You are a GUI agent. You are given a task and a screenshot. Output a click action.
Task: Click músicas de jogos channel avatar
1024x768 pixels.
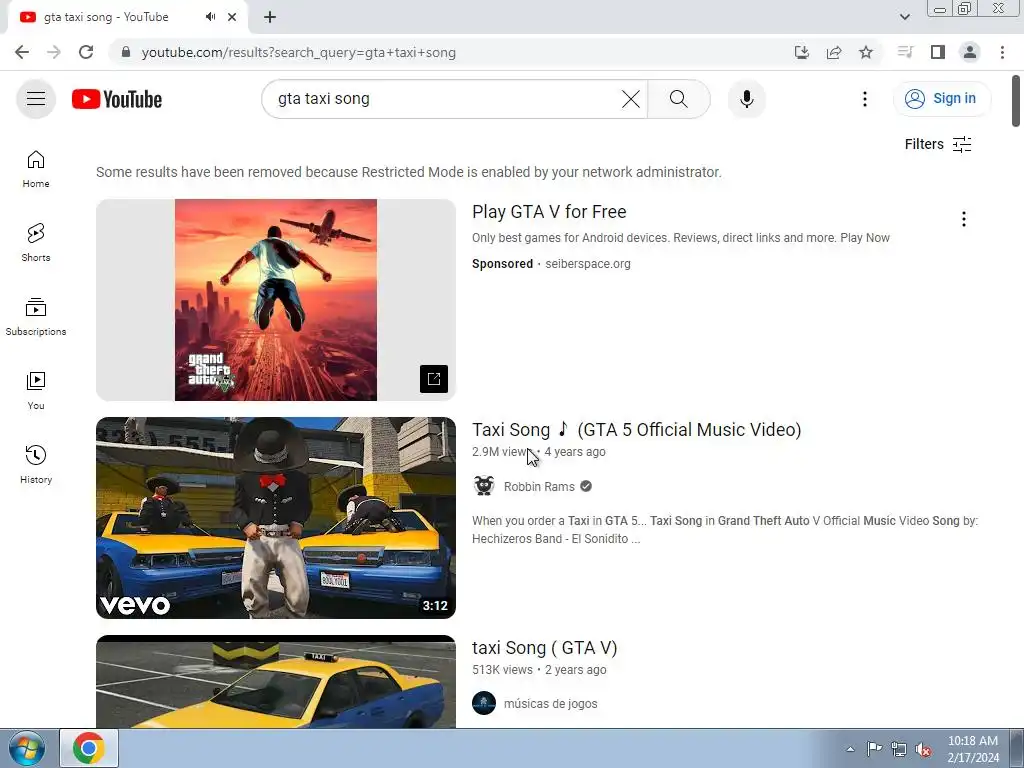click(484, 703)
